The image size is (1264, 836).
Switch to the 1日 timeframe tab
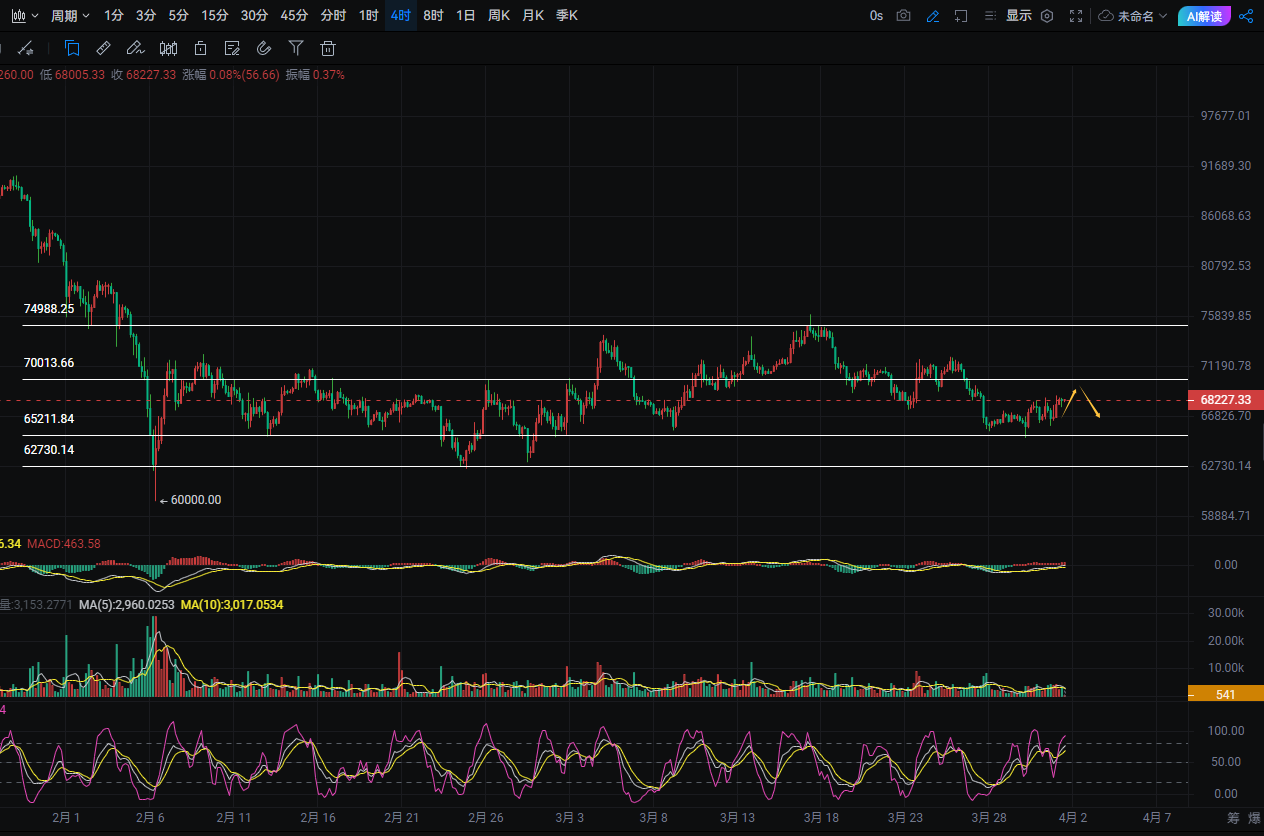[x=465, y=16]
